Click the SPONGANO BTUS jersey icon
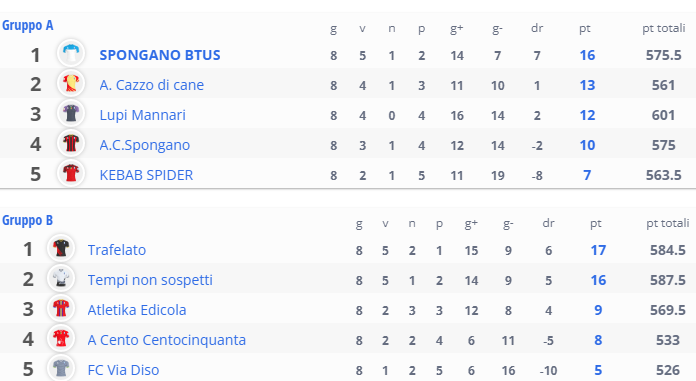The width and height of the screenshot is (696, 381). point(71,53)
